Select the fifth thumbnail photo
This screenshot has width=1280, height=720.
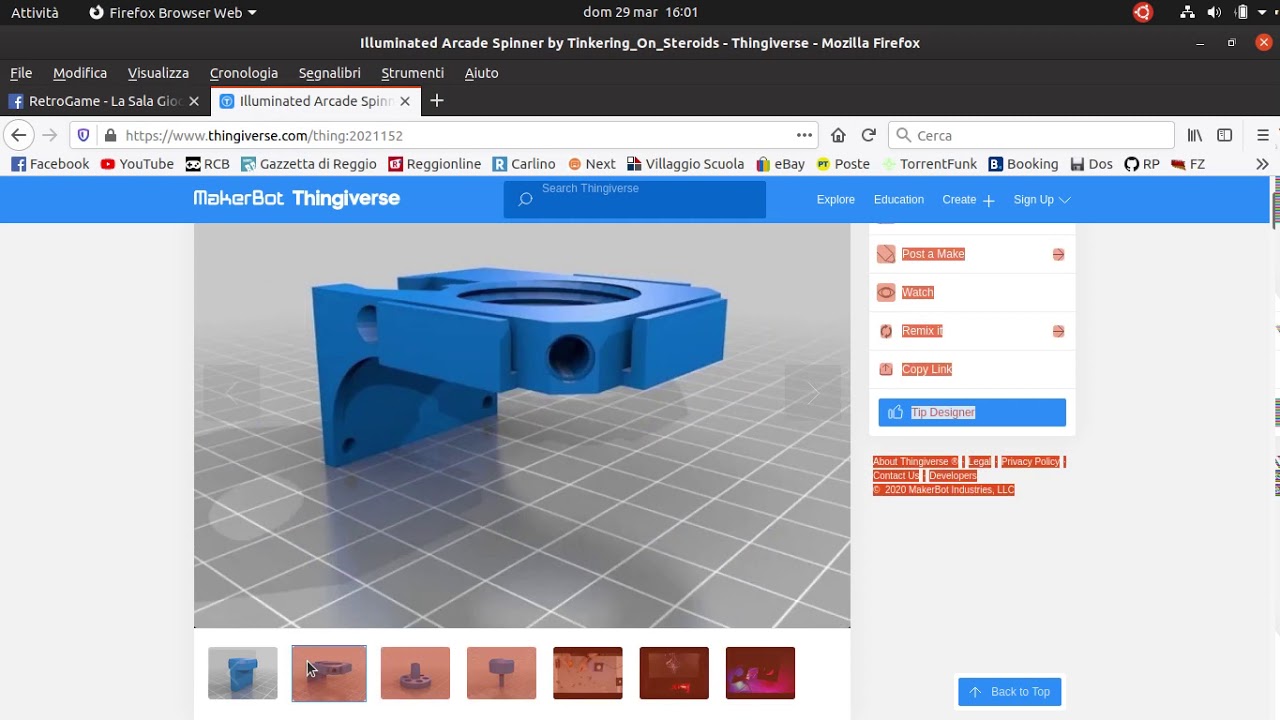point(588,673)
